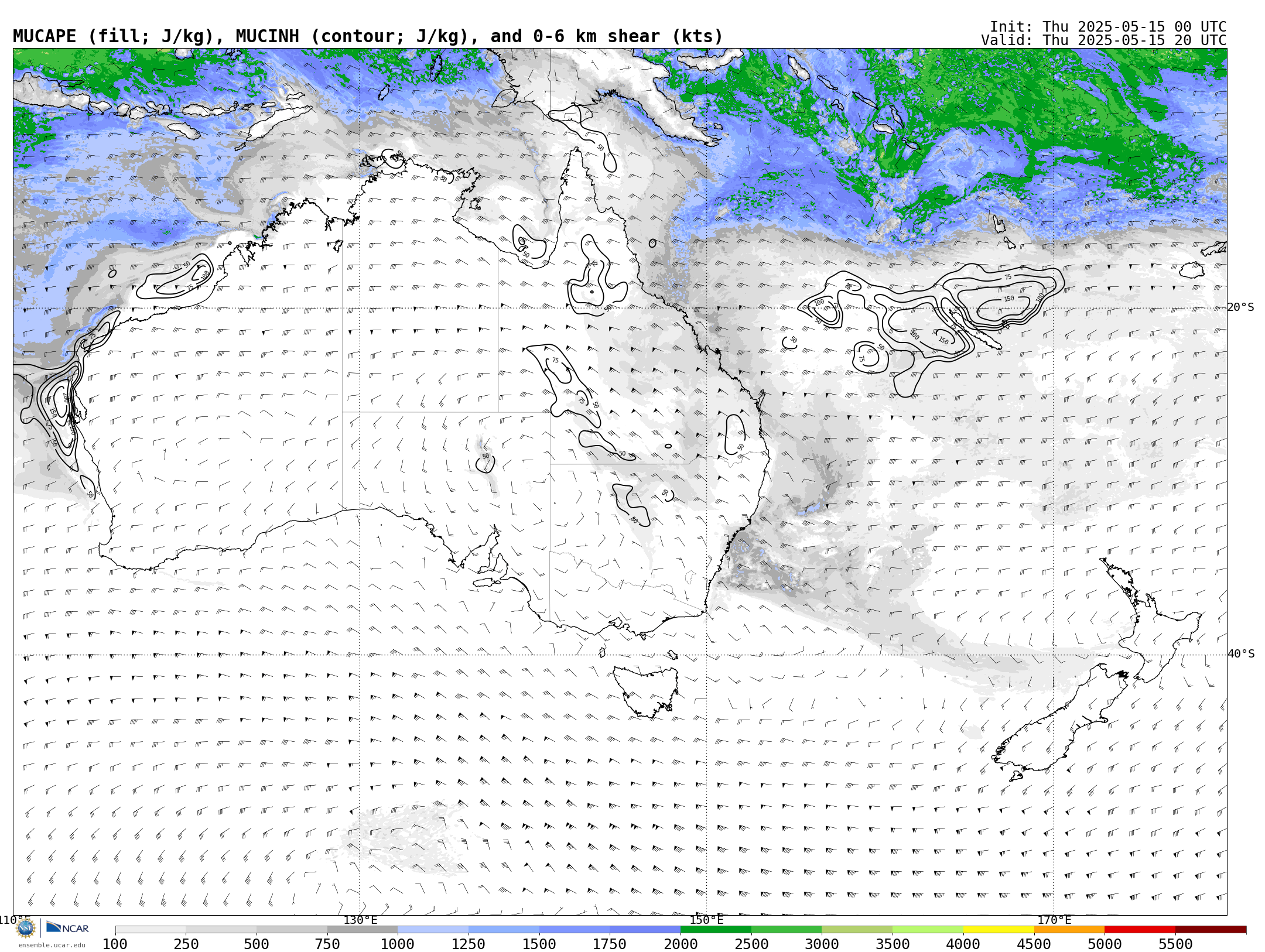Pick the 1500–1750 blue colorbar swatch

point(575,930)
